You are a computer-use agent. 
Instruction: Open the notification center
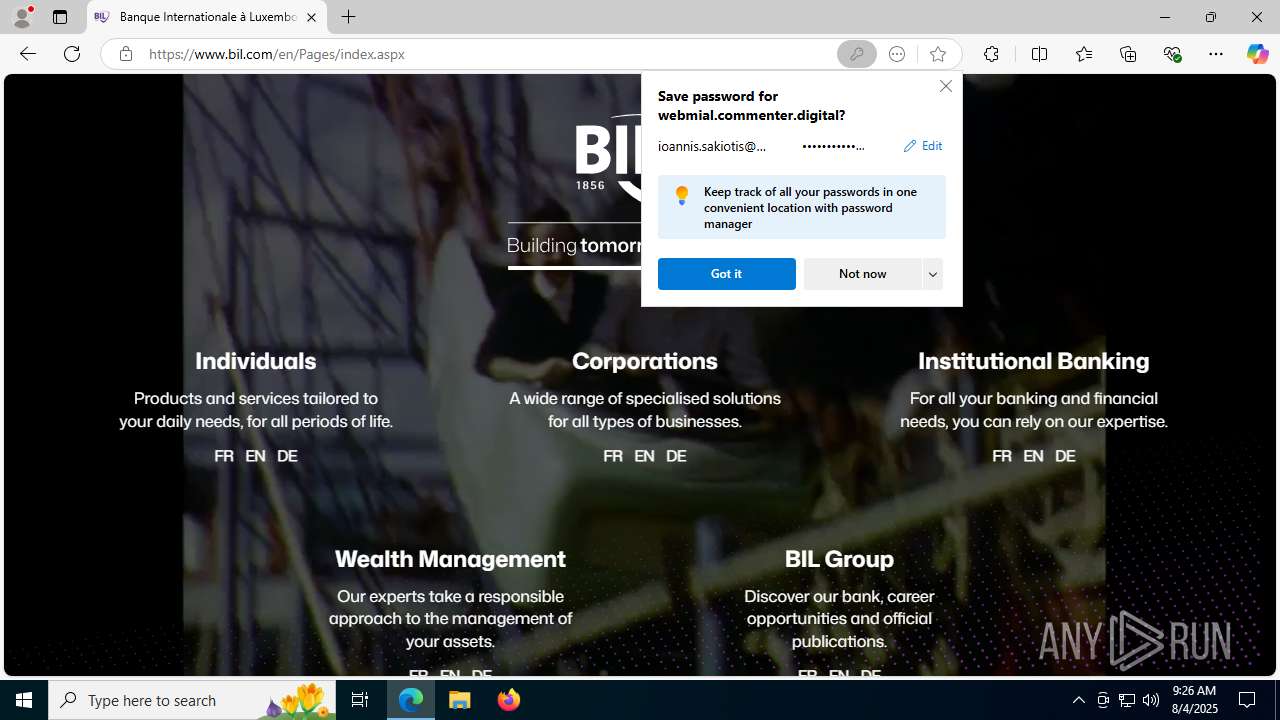click(1248, 700)
